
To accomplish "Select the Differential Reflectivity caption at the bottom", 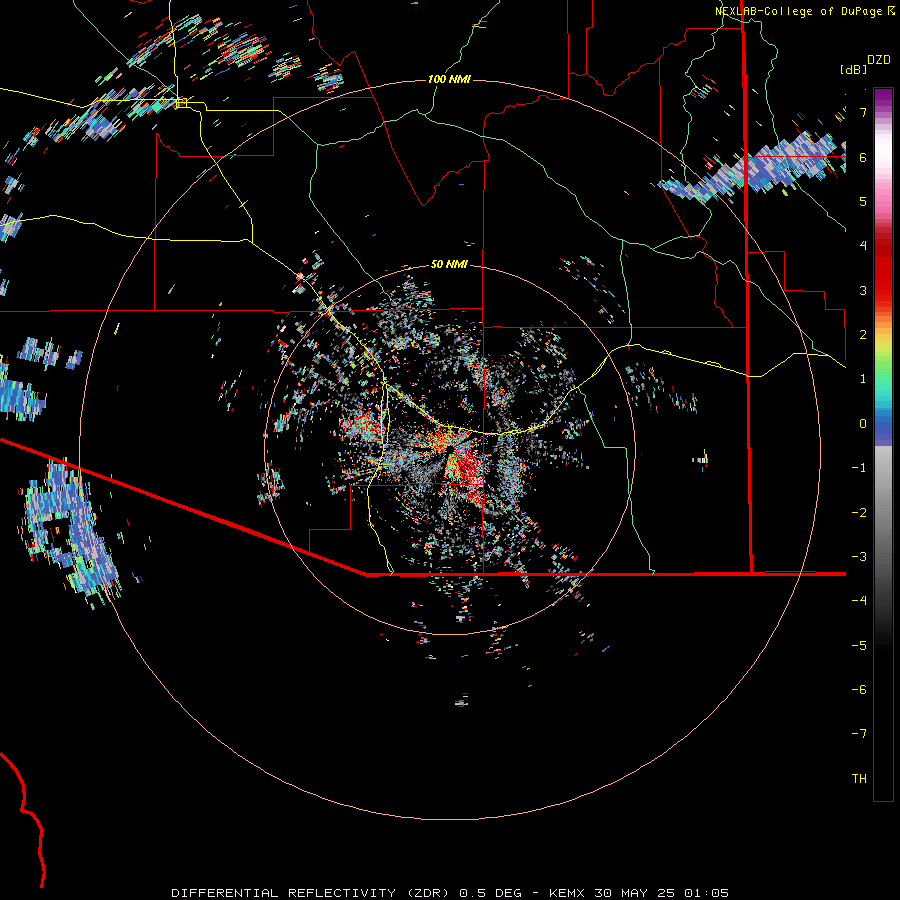I will (x=450, y=893).
